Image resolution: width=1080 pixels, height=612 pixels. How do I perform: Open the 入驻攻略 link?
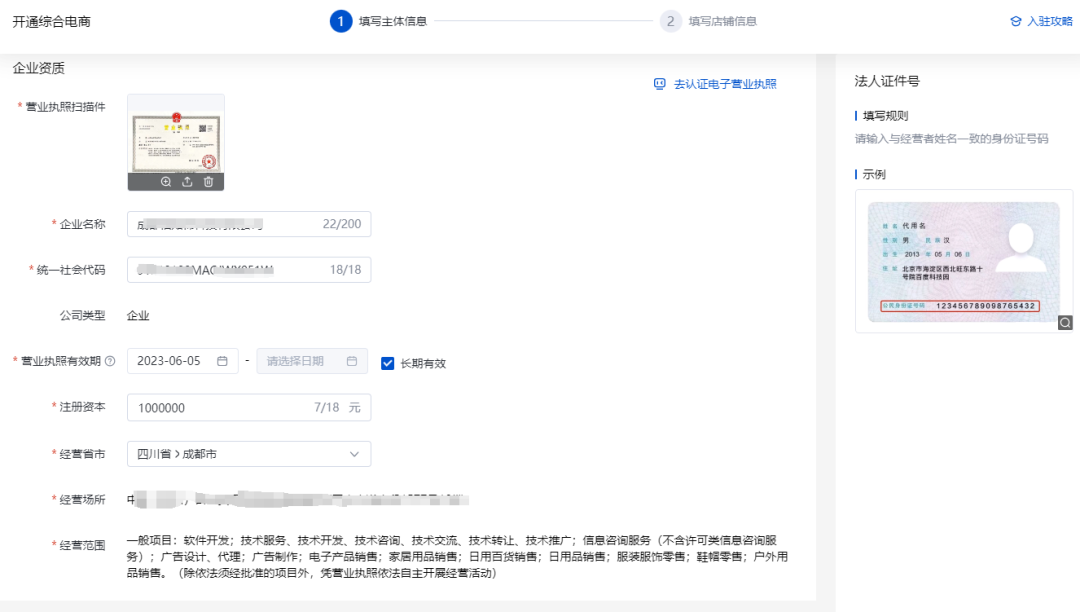point(1042,19)
